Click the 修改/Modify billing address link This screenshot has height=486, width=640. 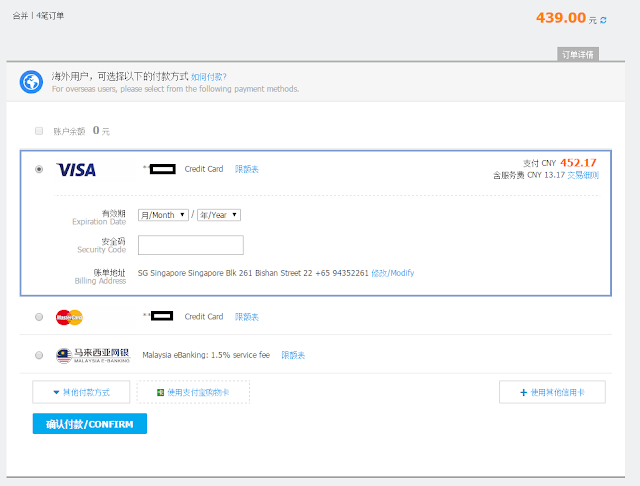coord(393,273)
